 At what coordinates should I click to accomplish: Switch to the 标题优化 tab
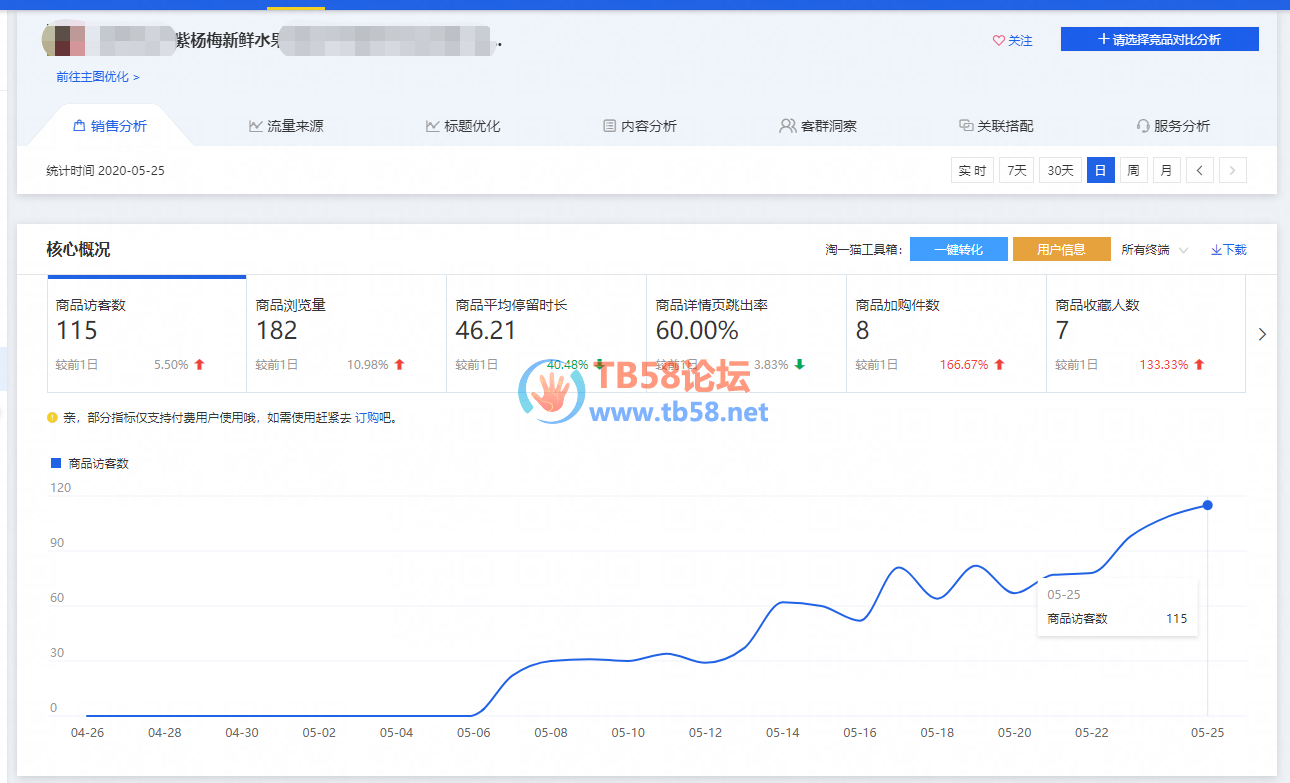463,126
